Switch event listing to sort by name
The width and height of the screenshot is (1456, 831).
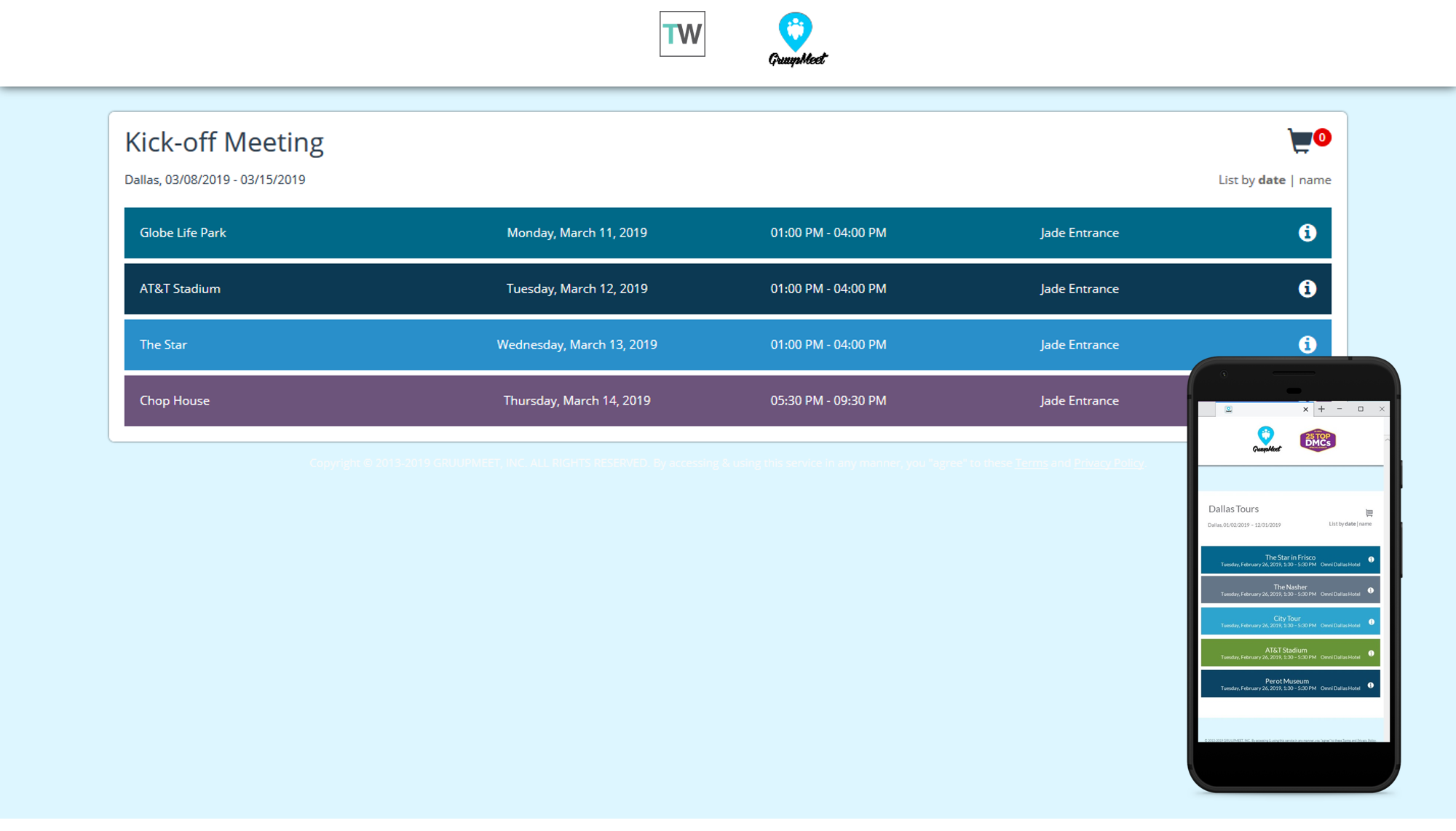[x=1315, y=180]
